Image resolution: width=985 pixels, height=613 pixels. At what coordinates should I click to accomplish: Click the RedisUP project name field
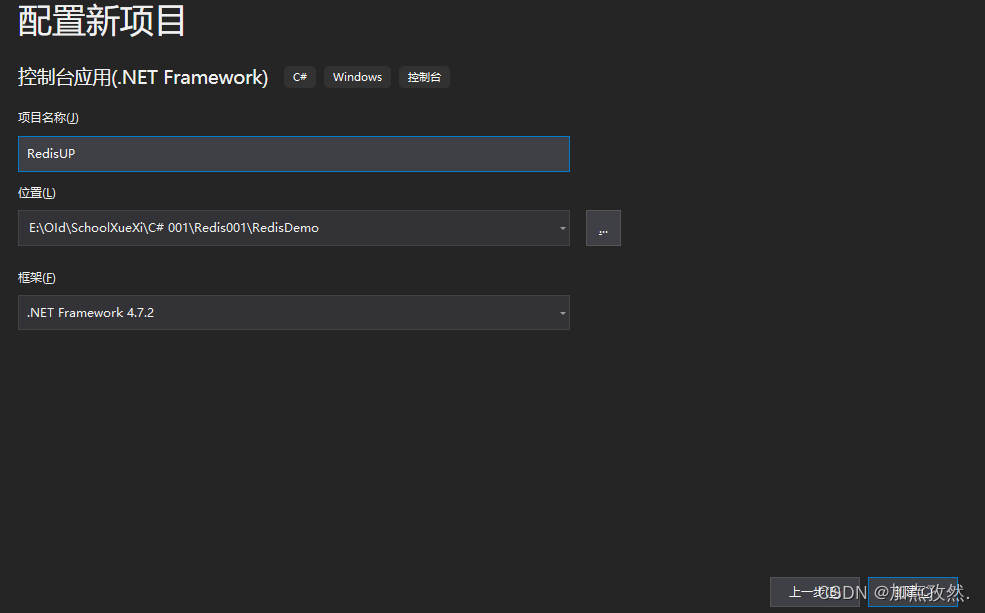293,154
